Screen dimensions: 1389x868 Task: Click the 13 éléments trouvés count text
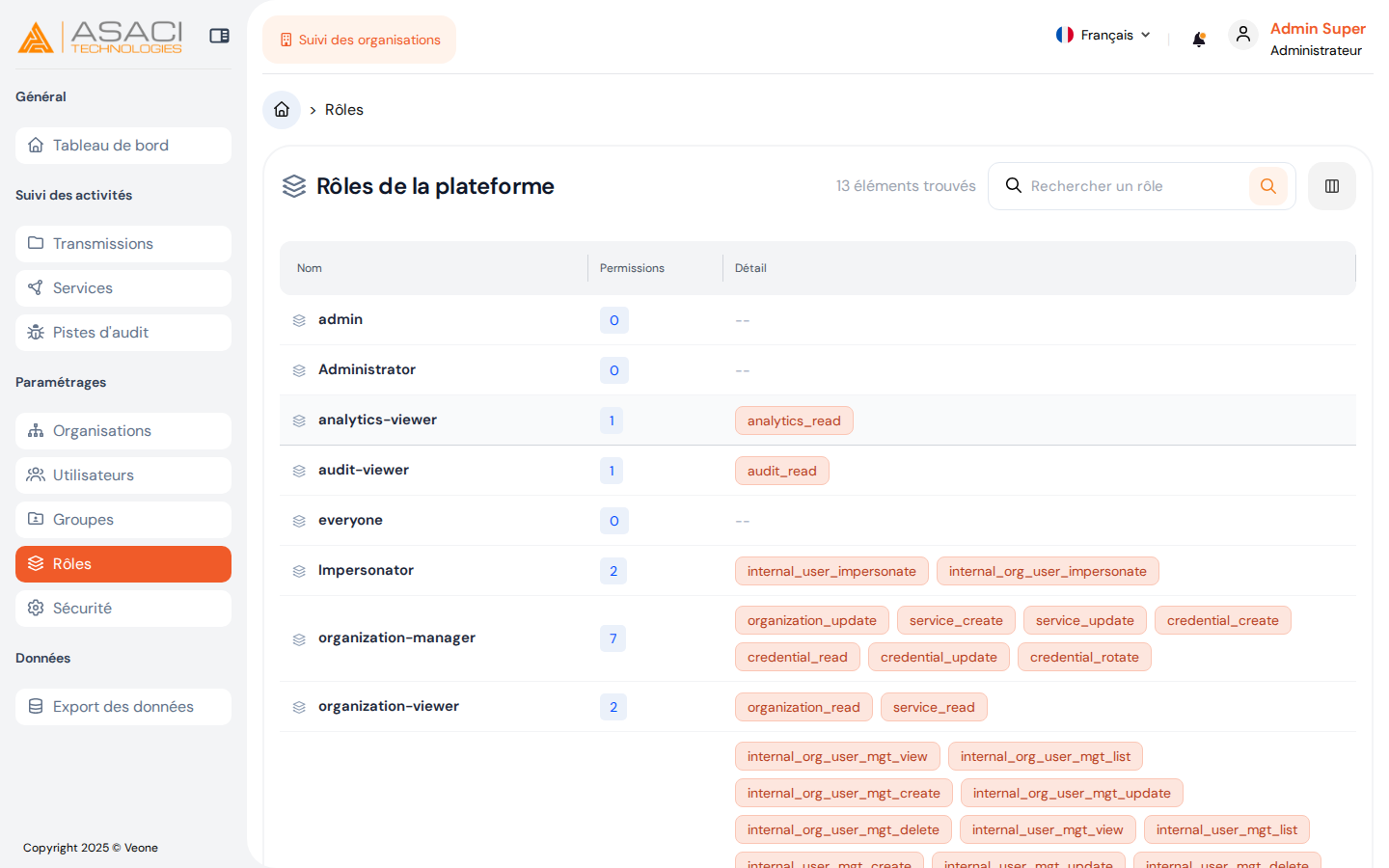(906, 186)
